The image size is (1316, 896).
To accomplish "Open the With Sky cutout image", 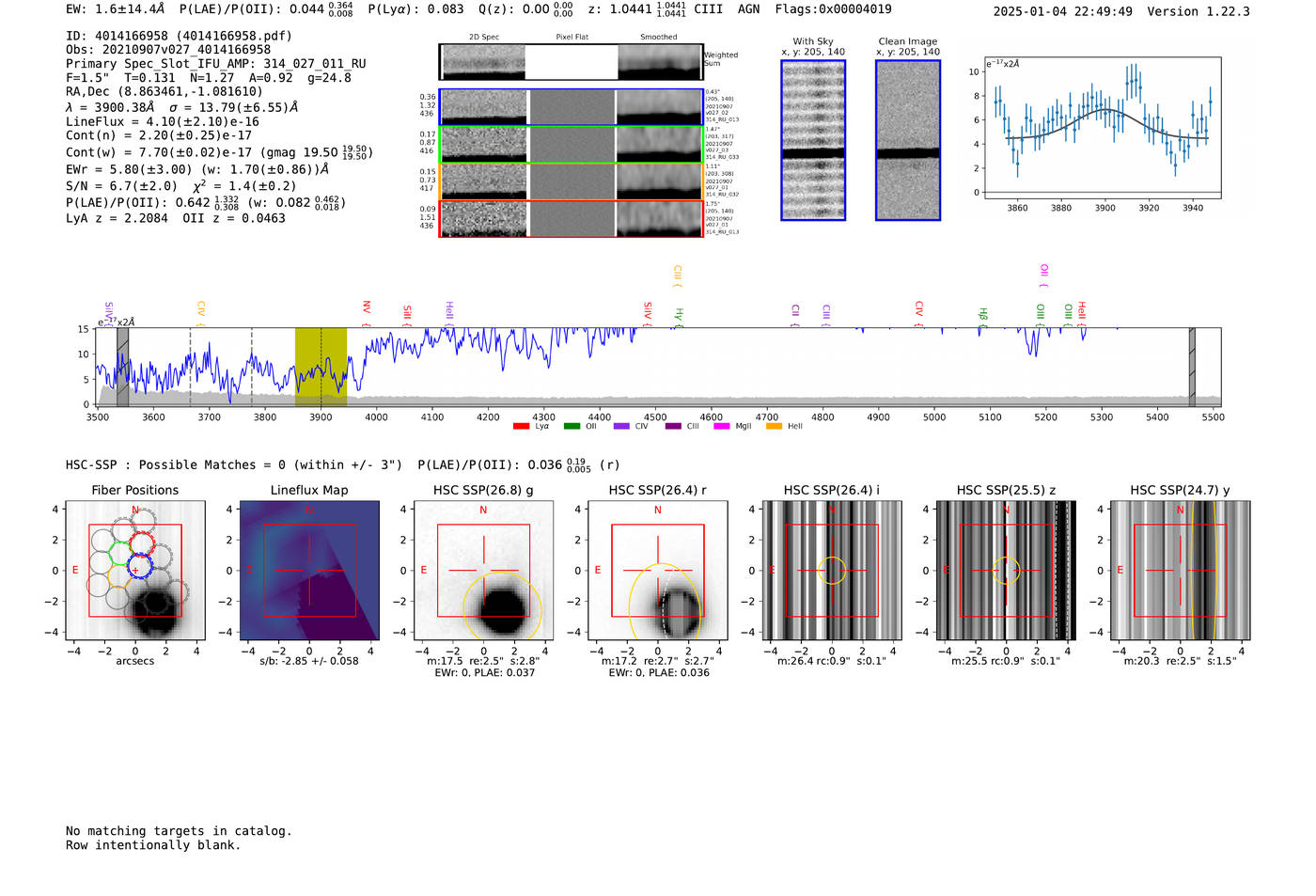I will click(813, 140).
